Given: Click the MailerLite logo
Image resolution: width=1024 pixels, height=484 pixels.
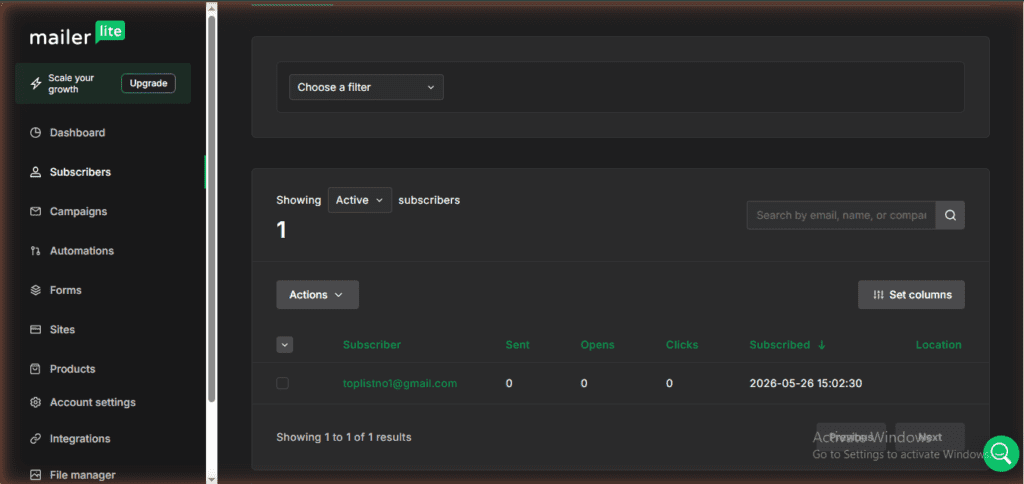Looking at the screenshot, I should [77, 34].
